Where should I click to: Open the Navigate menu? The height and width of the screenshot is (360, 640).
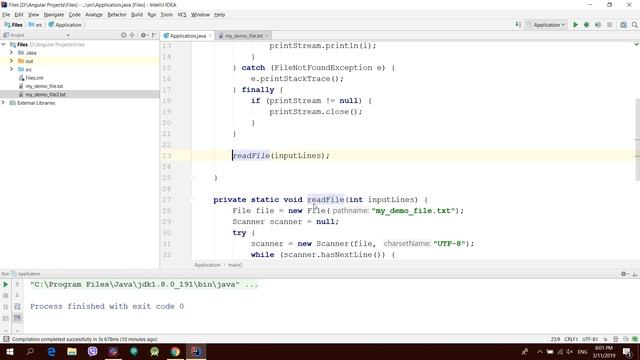click(x=54, y=15)
